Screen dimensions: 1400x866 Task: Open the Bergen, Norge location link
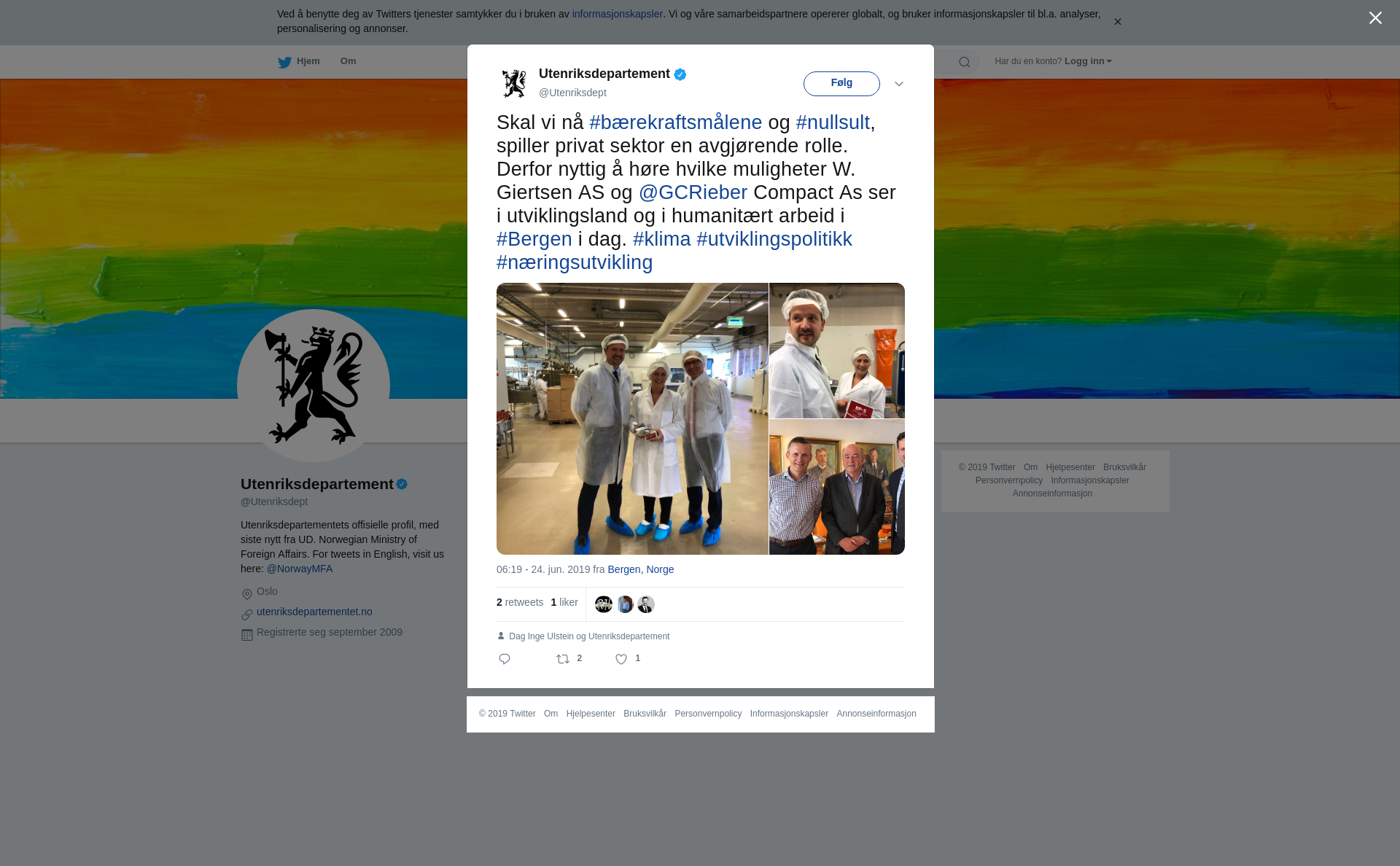pos(640,569)
